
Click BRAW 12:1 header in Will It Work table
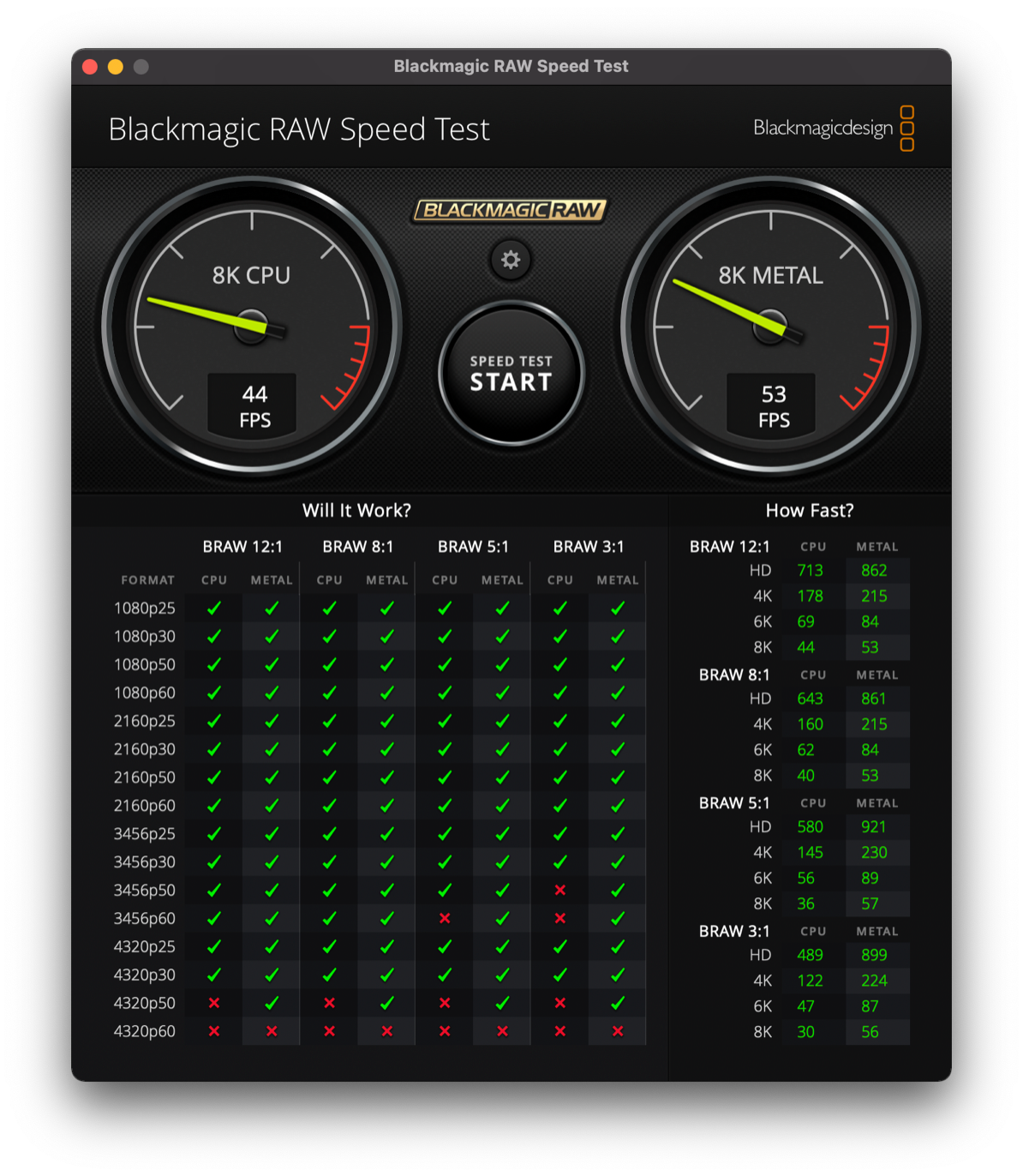point(242,547)
